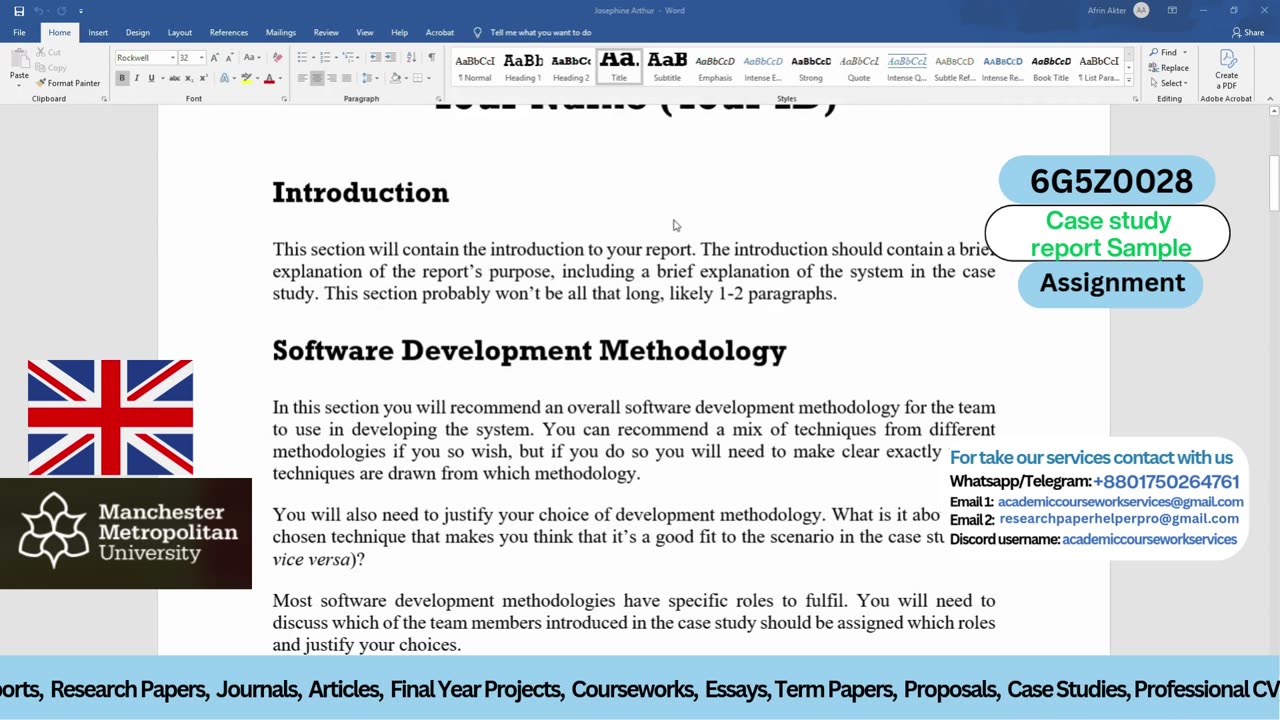Open the Font dialog launcher

[284, 99]
